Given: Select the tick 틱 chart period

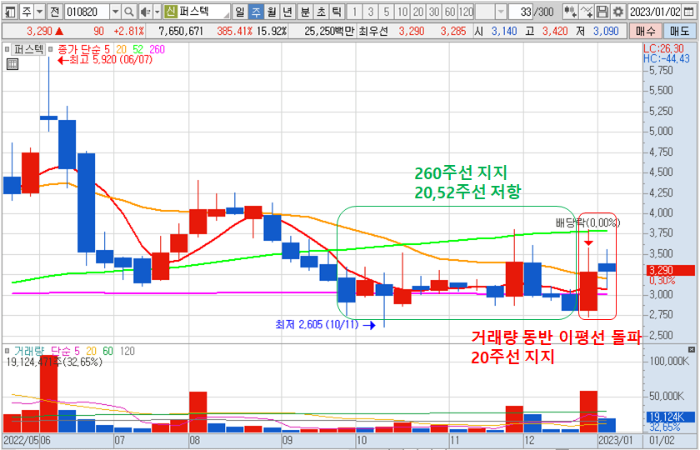Looking at the screenshot, I should [337, 11].
